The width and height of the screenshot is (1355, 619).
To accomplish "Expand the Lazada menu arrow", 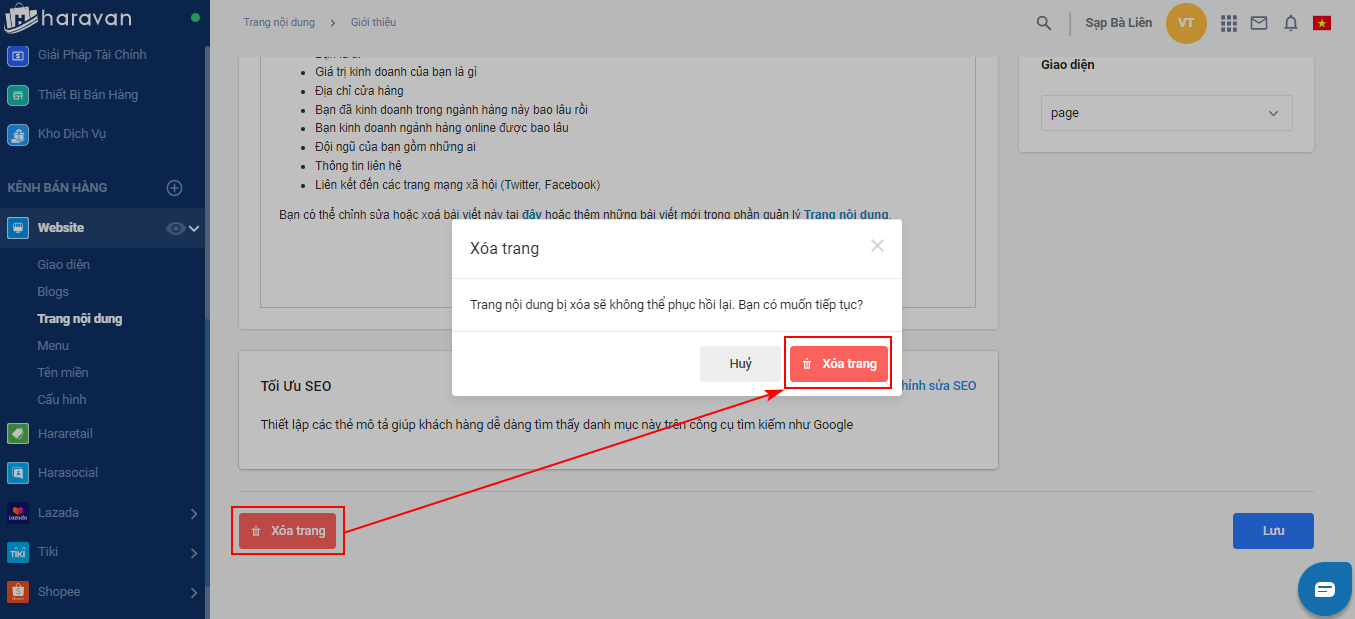I will (x=194, y=514).
